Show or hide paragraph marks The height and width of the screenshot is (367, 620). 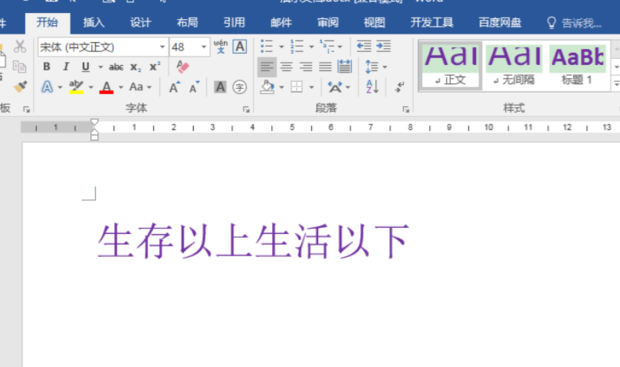(399, 87)
